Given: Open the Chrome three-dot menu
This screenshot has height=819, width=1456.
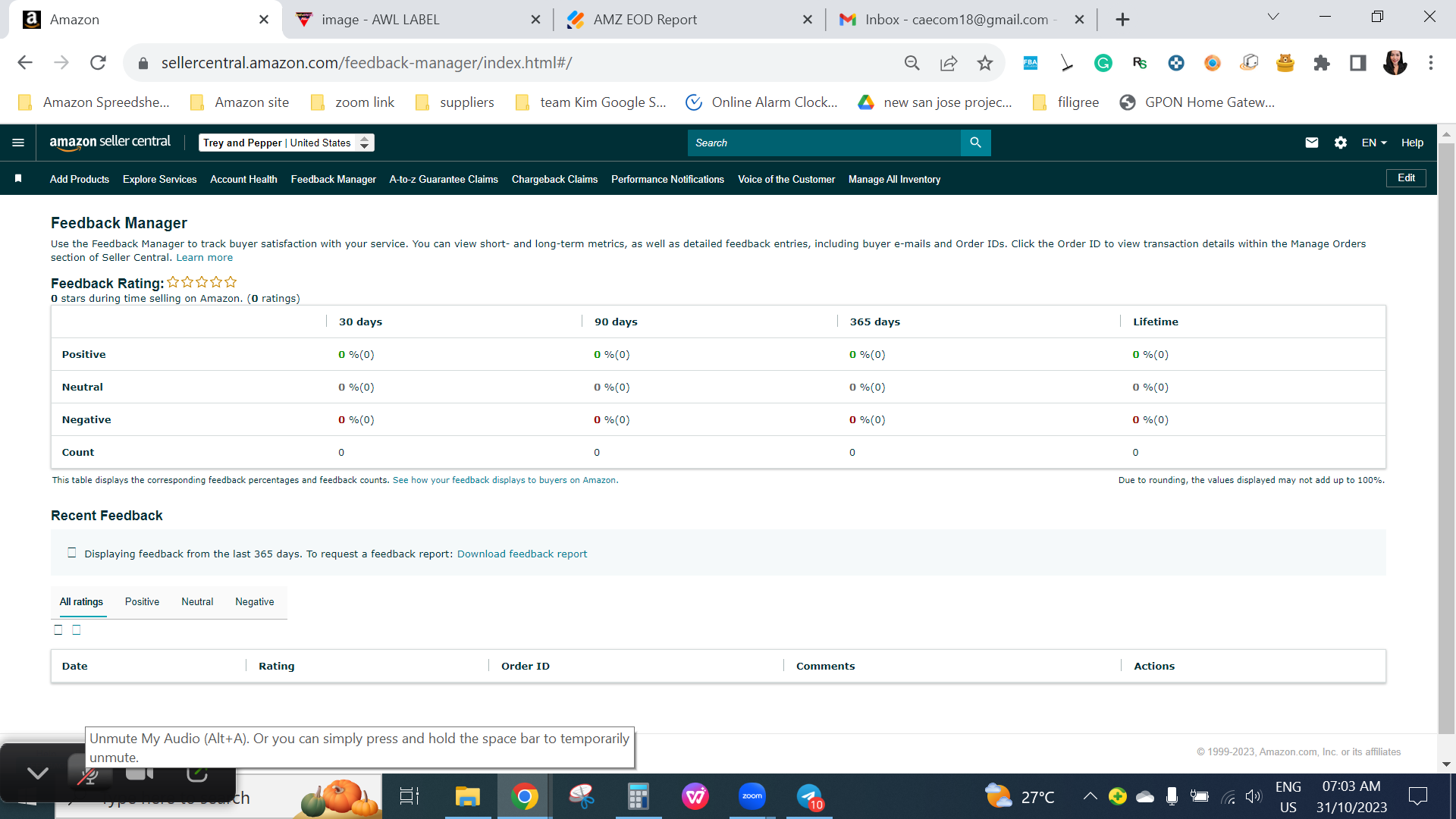Looking at the screenshot, I should pos(1431,63).
